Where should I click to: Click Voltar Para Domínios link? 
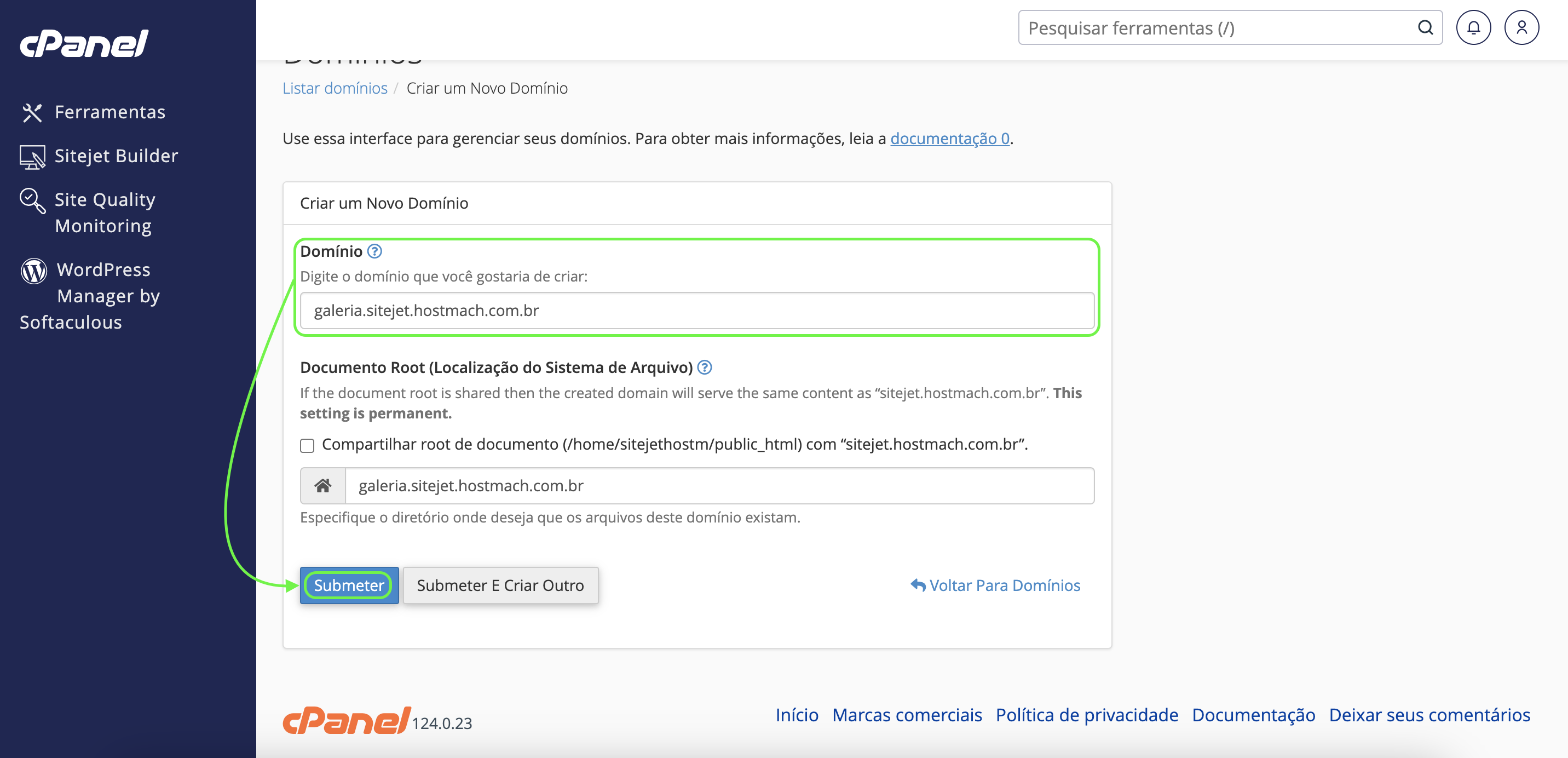click(1004, 585)
